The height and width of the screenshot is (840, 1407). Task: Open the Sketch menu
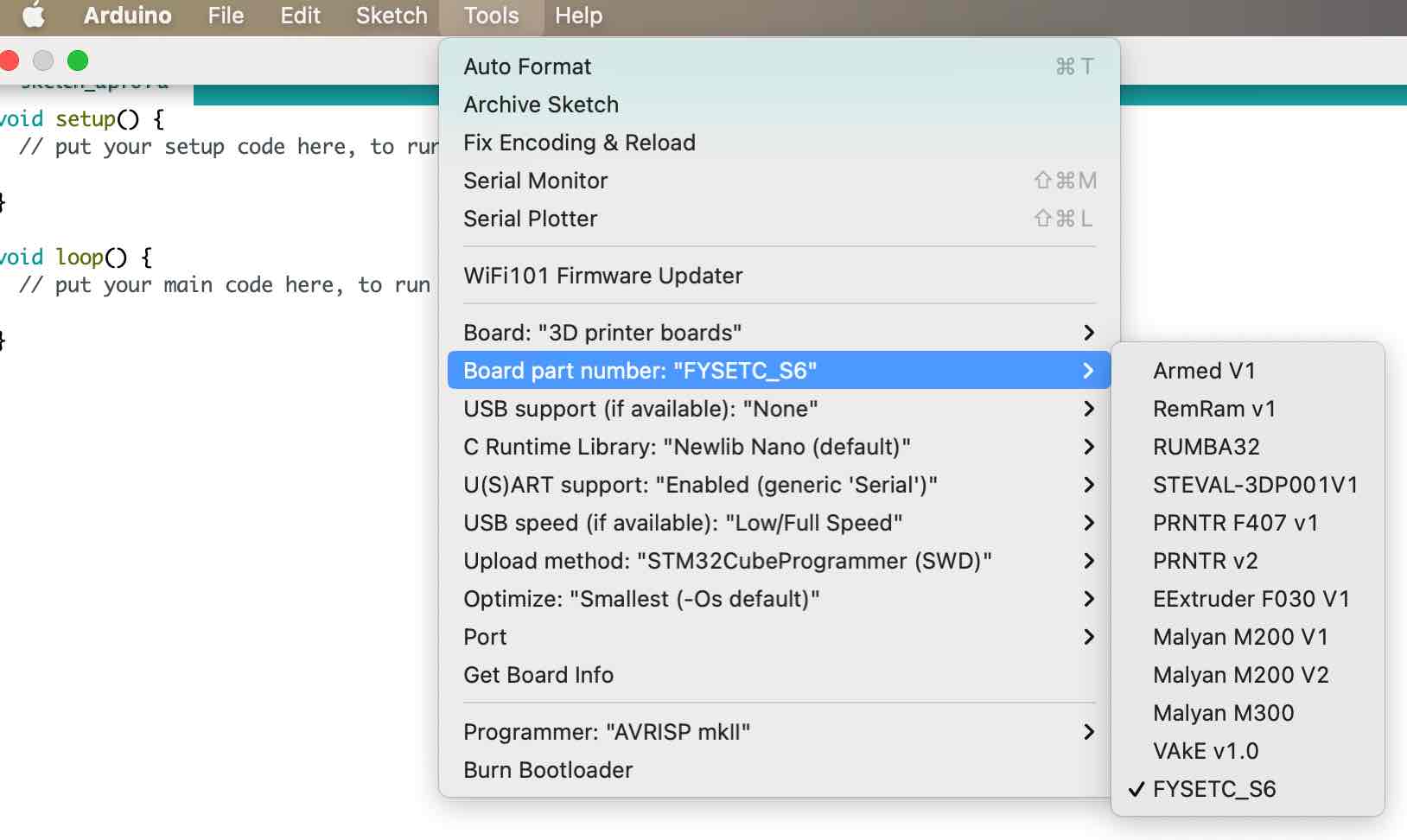[392, 16]
